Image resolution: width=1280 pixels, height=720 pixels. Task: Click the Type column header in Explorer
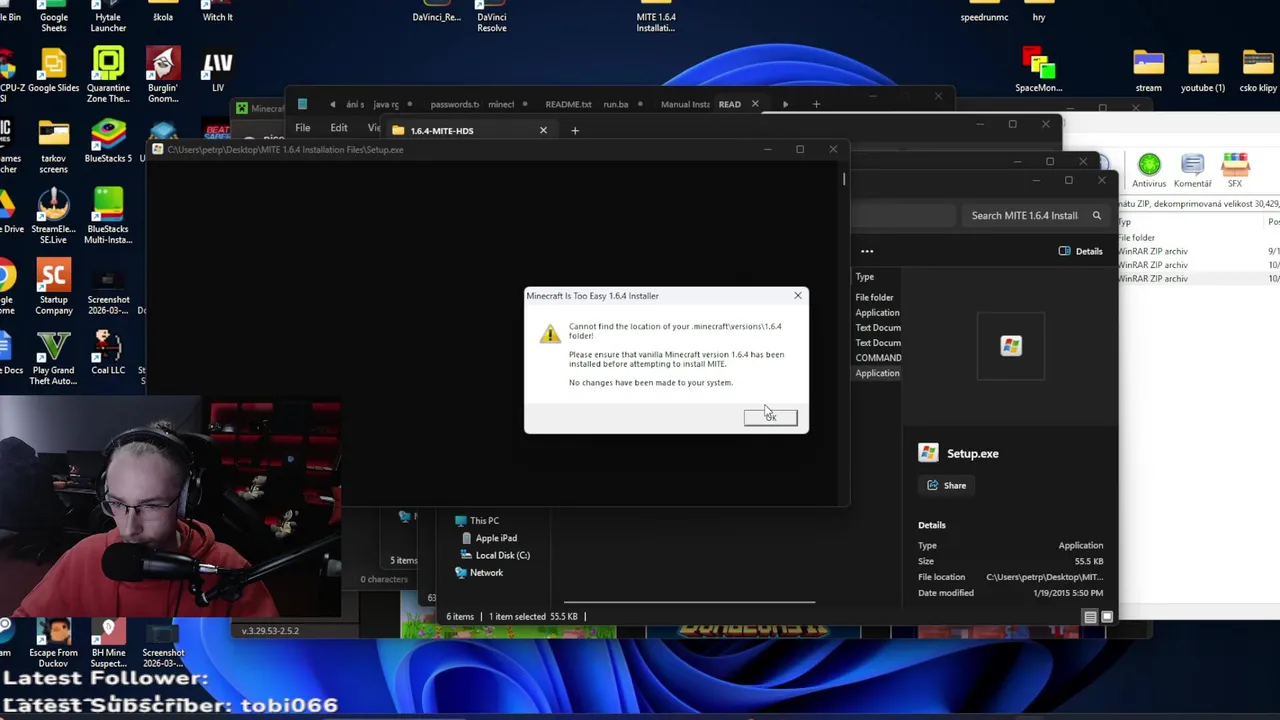pos(865,277)
